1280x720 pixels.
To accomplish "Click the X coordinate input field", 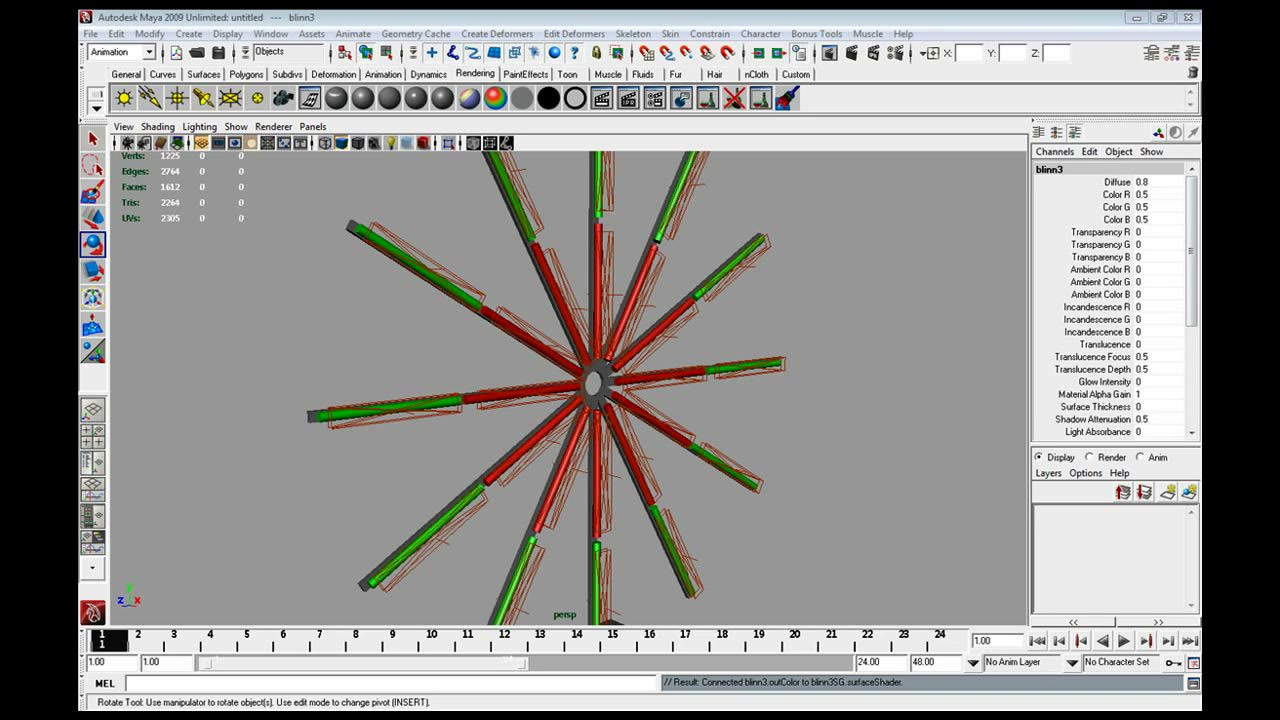I will [969, 53].
